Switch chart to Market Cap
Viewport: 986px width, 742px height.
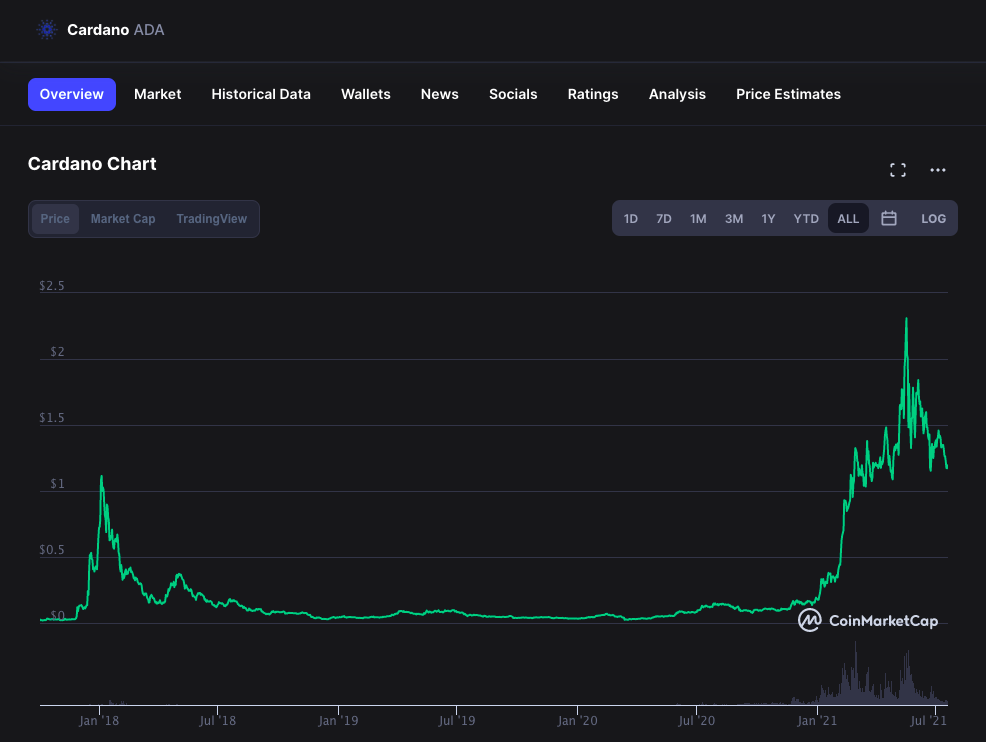tap(123, 219)
